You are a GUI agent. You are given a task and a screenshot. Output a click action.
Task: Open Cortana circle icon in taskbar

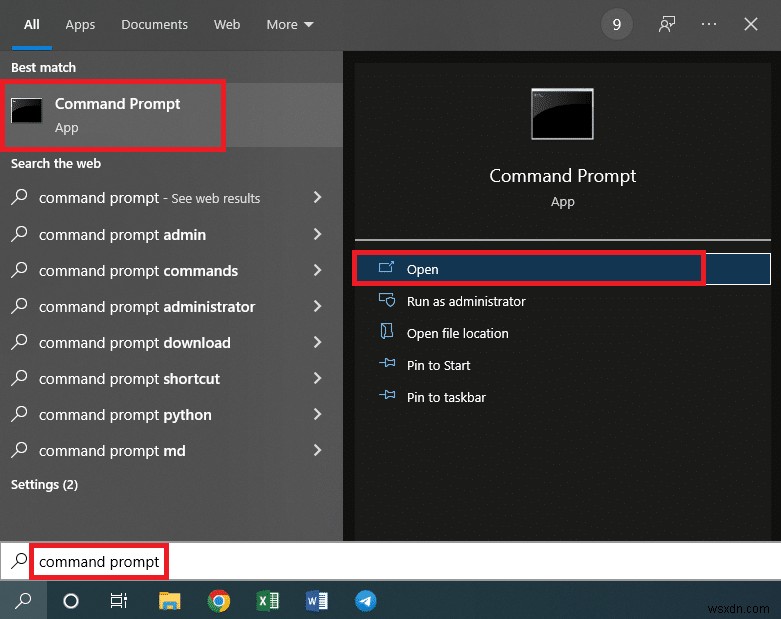pyautogui.click(x=71, y=601)
